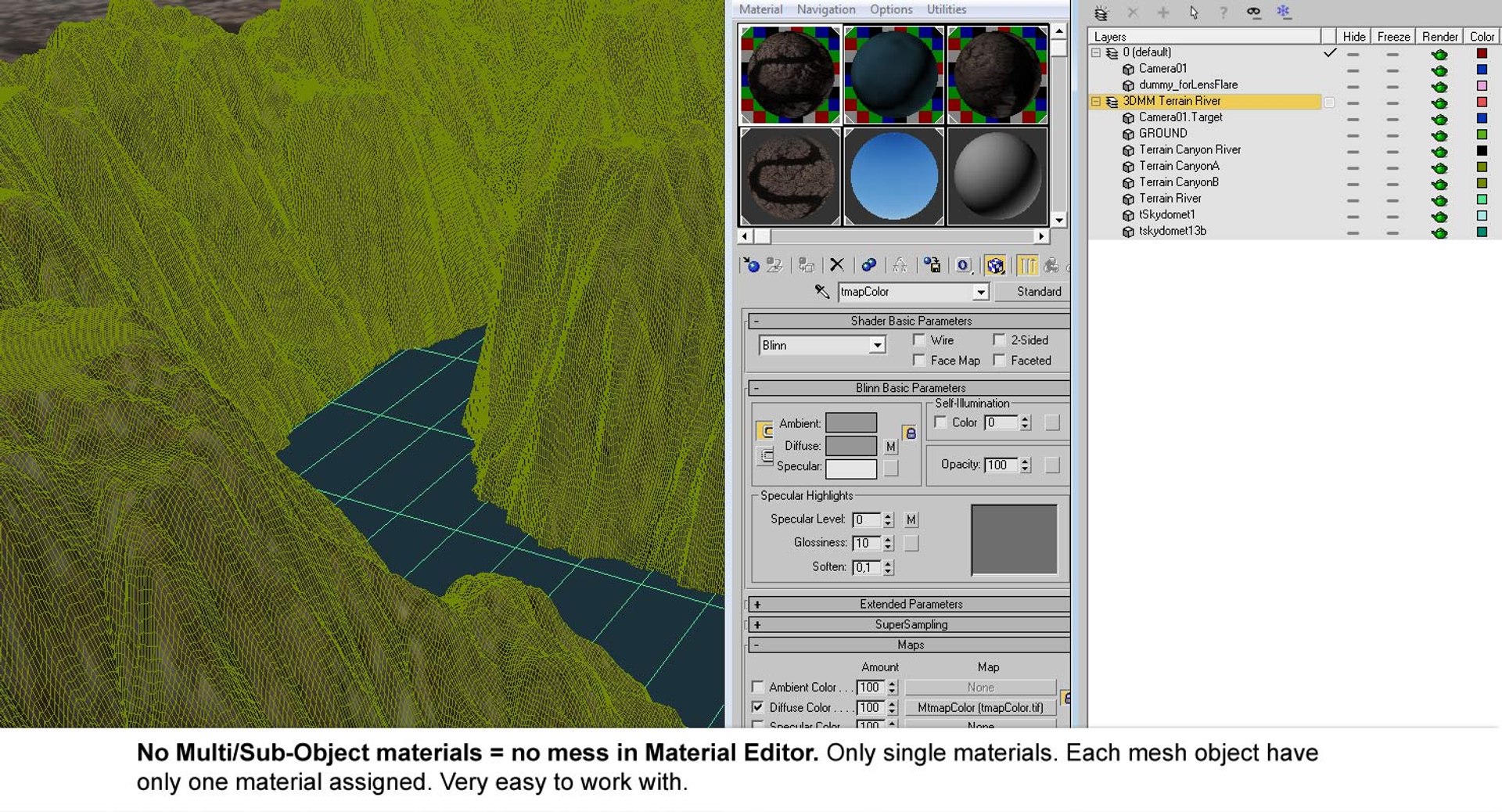Click Make Unique icon

[900, 265]
